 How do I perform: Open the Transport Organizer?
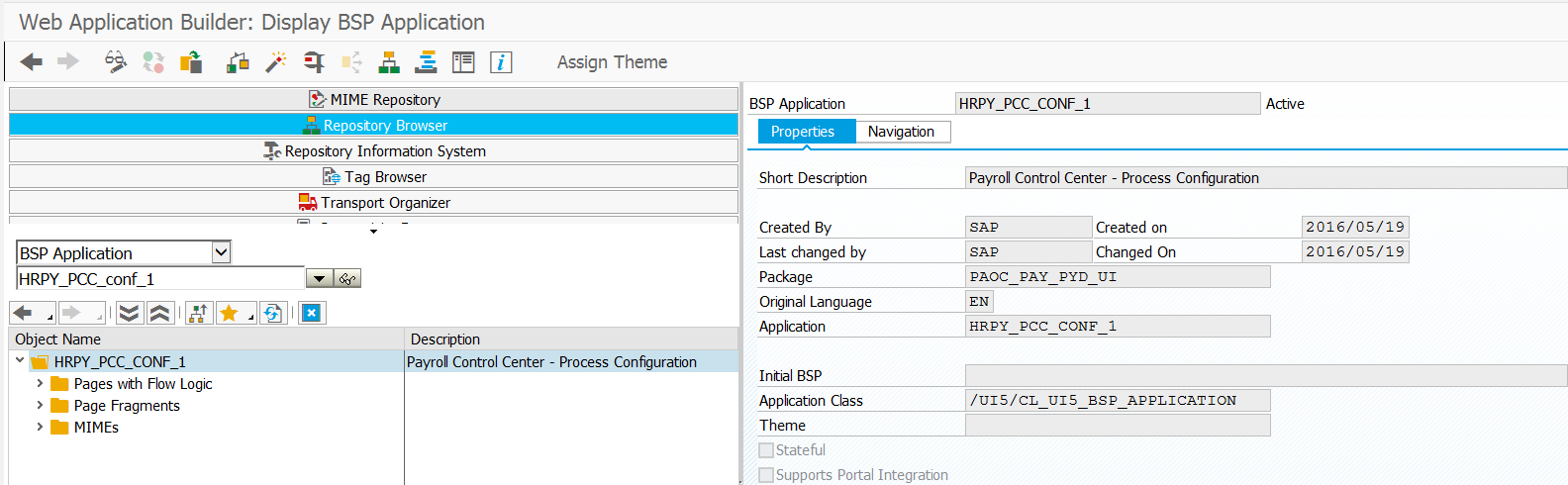pos(373,203)
